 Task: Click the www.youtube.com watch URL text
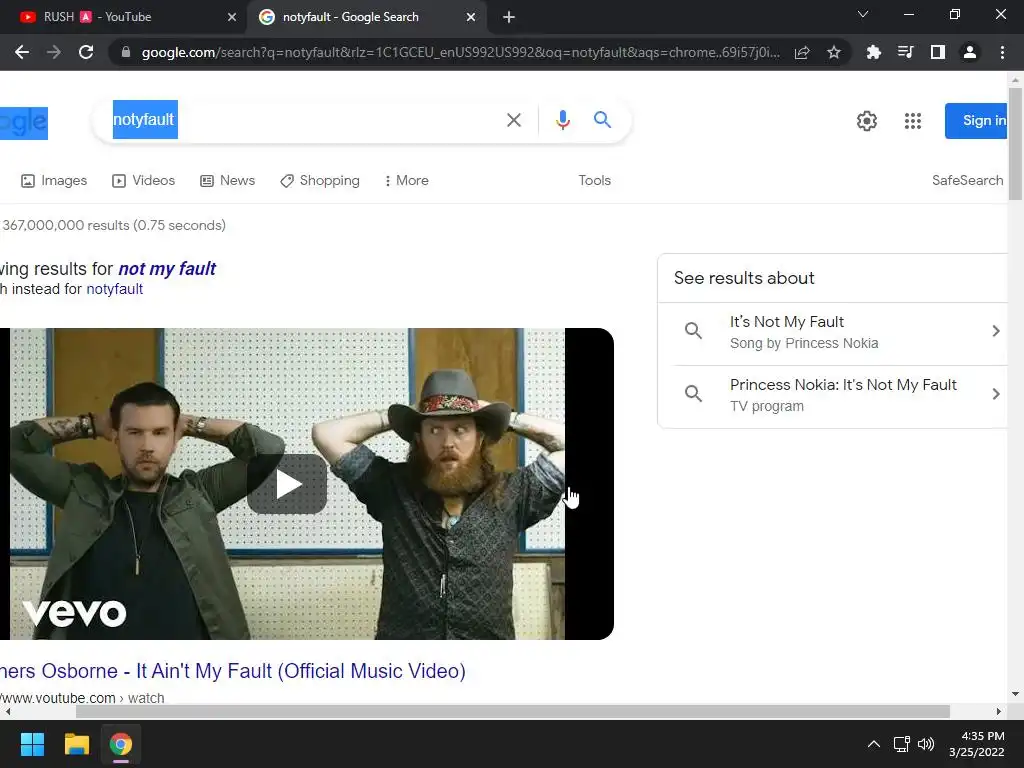click(x=82, y=697)
